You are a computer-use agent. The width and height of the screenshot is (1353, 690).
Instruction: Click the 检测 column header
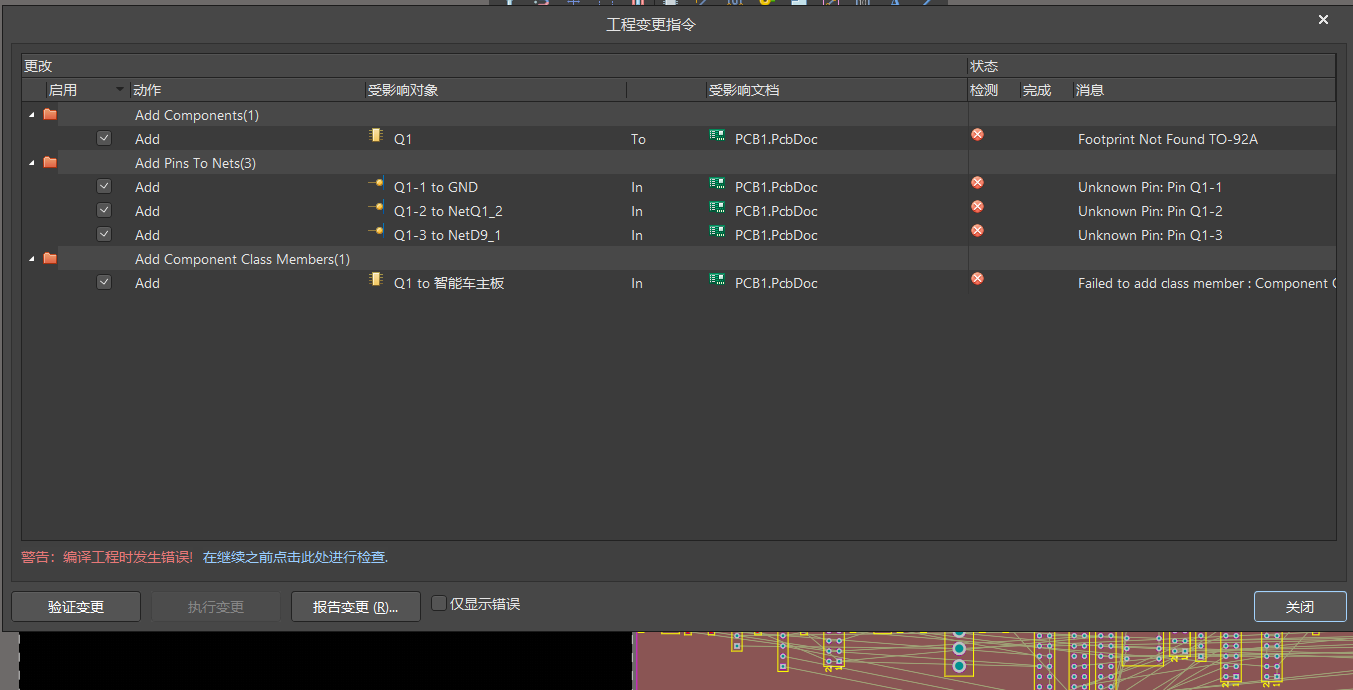tap(994, 90)
